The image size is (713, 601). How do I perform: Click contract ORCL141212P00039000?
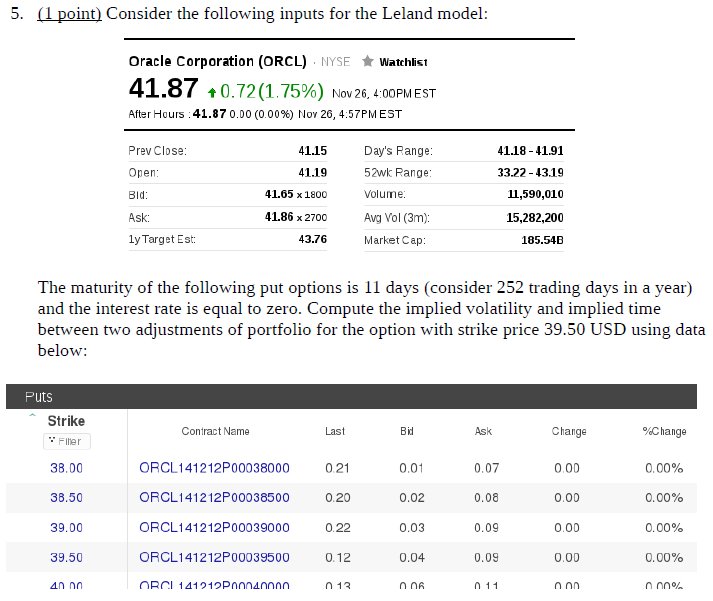click(x=214, y=528)
